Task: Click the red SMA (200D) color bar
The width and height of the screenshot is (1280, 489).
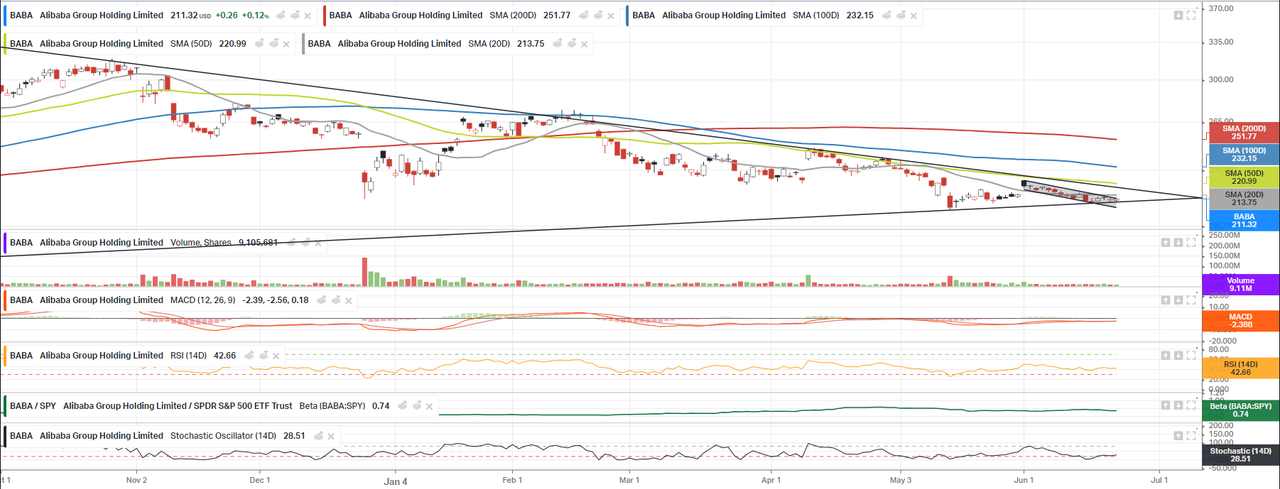Action: click(324, 16)
